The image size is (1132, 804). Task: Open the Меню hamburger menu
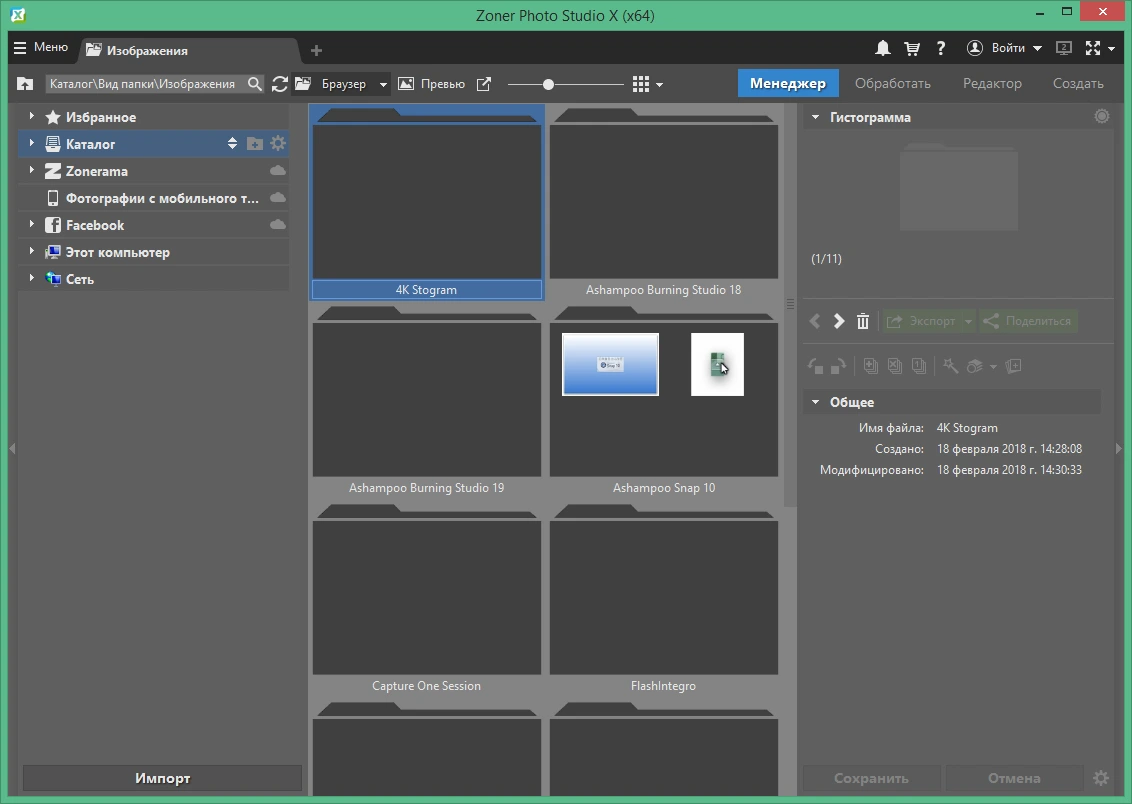[41, 48]
